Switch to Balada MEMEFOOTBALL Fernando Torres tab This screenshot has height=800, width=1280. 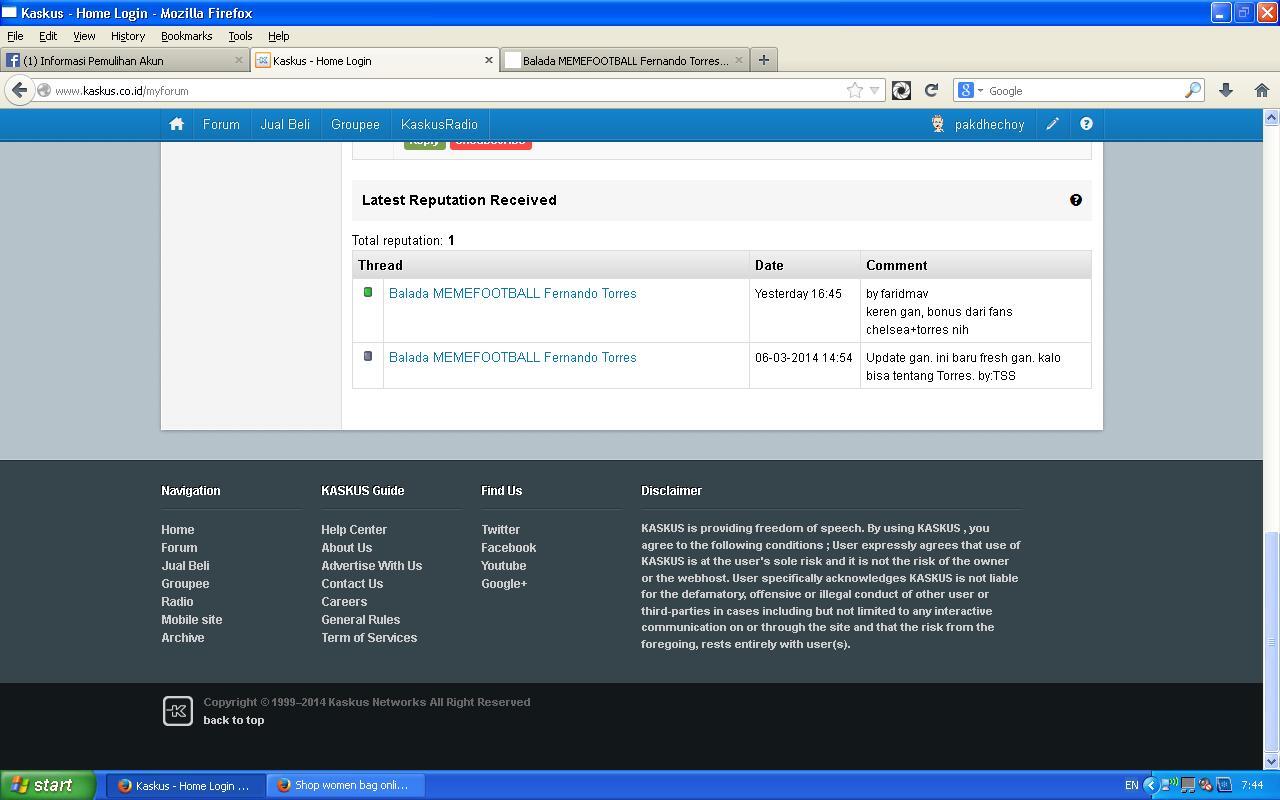(x=625, y=60)
